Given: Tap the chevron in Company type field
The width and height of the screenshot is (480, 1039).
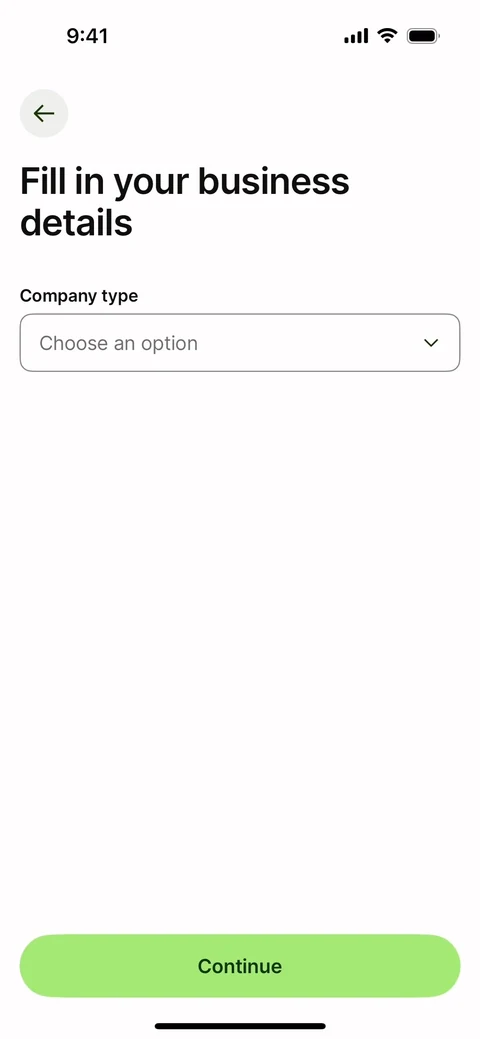Looking at the screenshot, I should pos(431,343).
